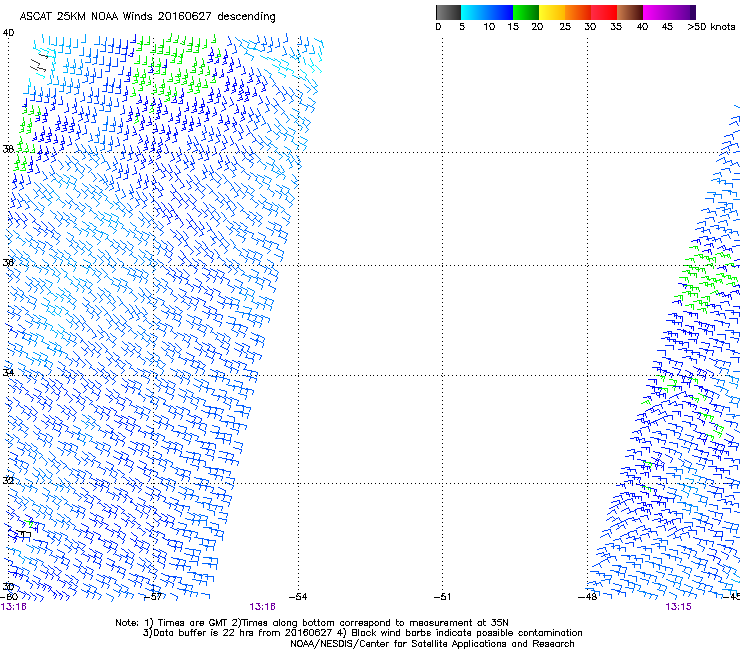Viewport: 740px width, 650px height.
Task: Click the longitude label '-48'
Action: coord(587,597)
